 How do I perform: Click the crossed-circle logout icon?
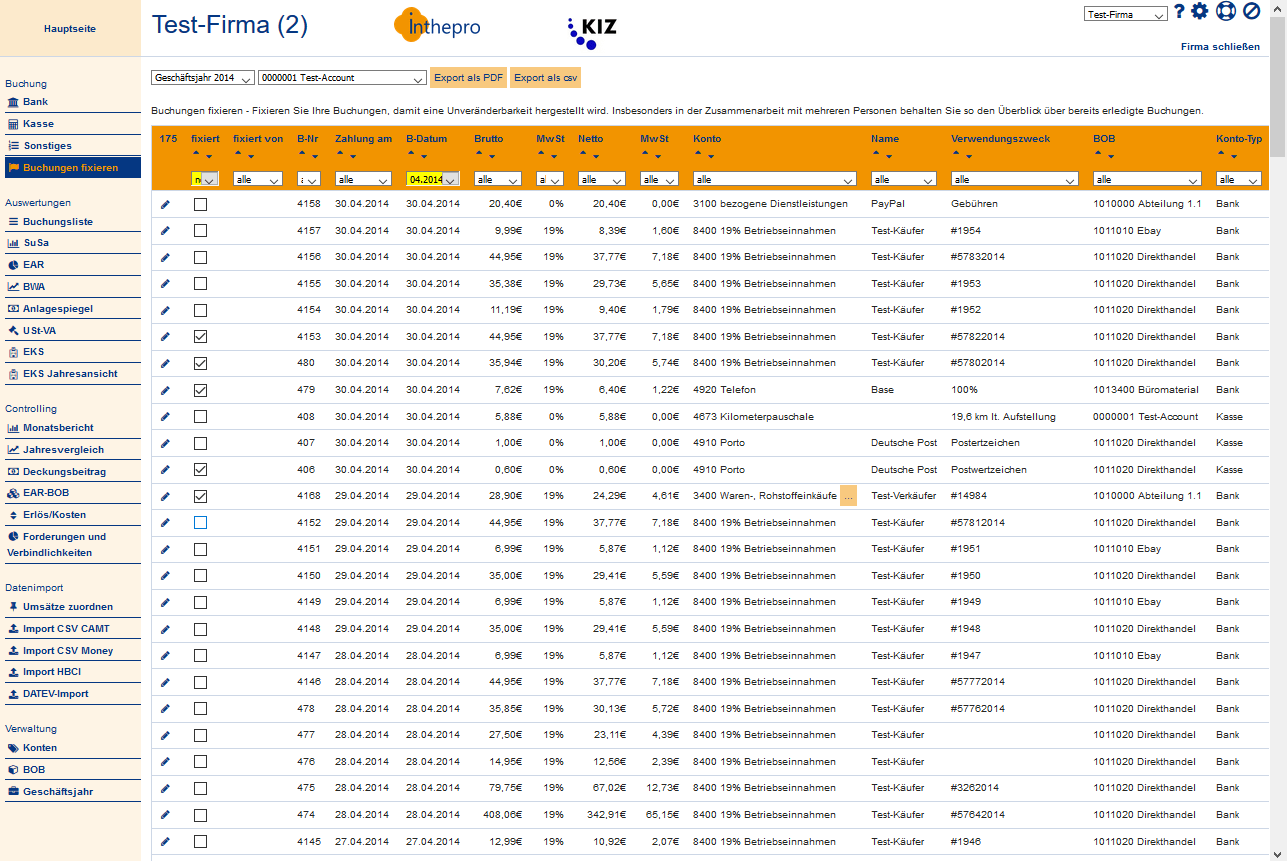pos(1251,12)
